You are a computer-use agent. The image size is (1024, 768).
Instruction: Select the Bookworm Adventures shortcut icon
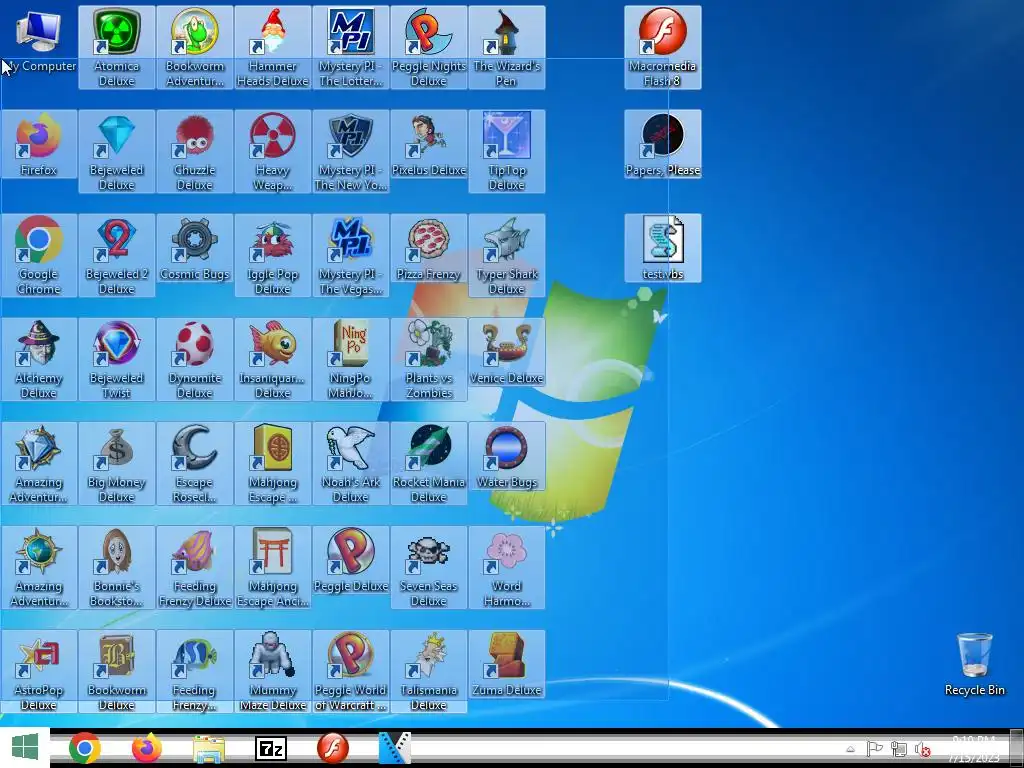point(195,47)
